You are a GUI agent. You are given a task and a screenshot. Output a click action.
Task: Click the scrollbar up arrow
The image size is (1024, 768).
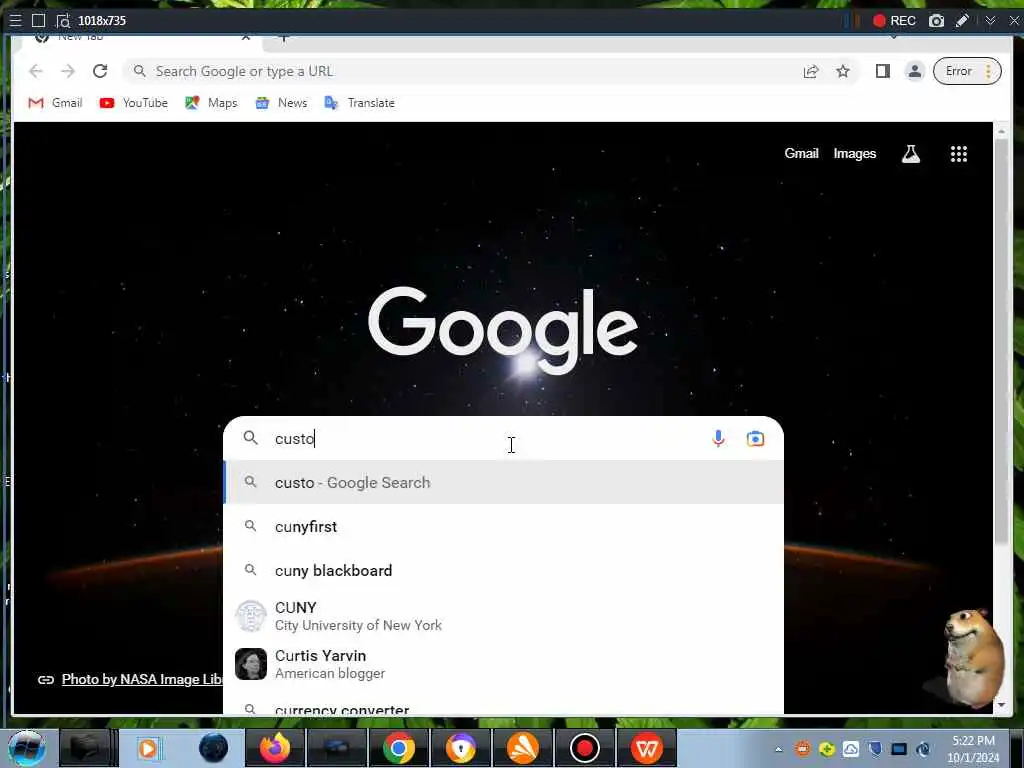click(x=1001, y=131)
